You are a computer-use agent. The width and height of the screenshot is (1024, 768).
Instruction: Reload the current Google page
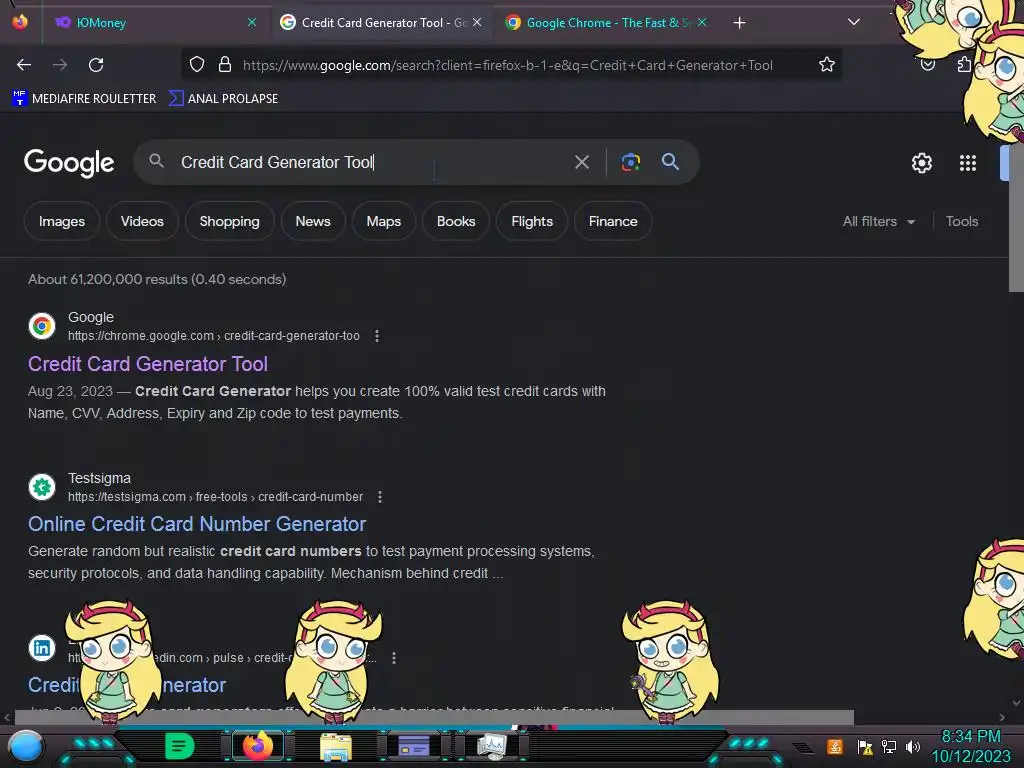[x=96, y=65]
